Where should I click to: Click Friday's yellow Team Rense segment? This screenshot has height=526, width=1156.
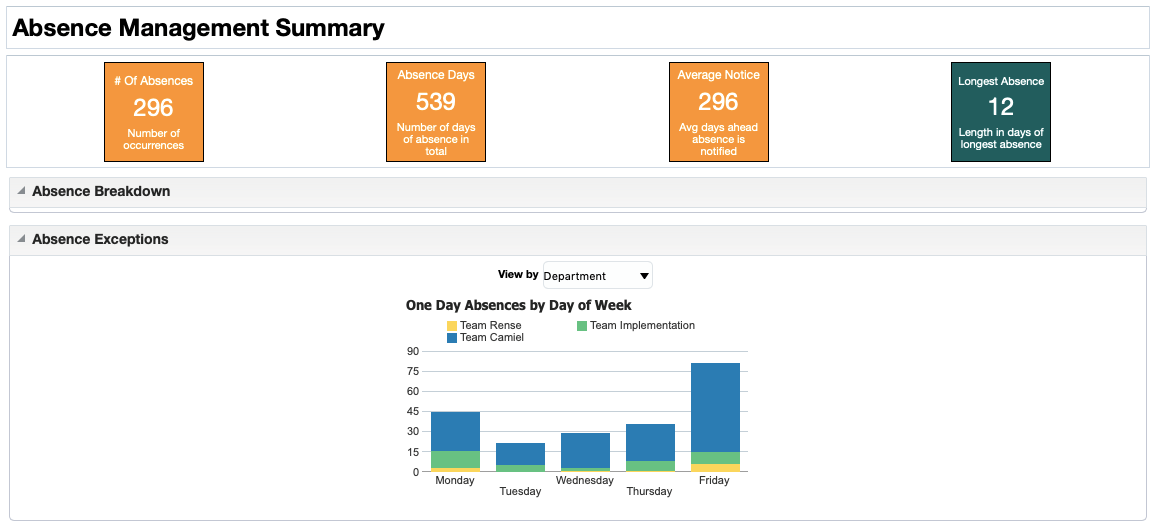[x=715, y=468]
